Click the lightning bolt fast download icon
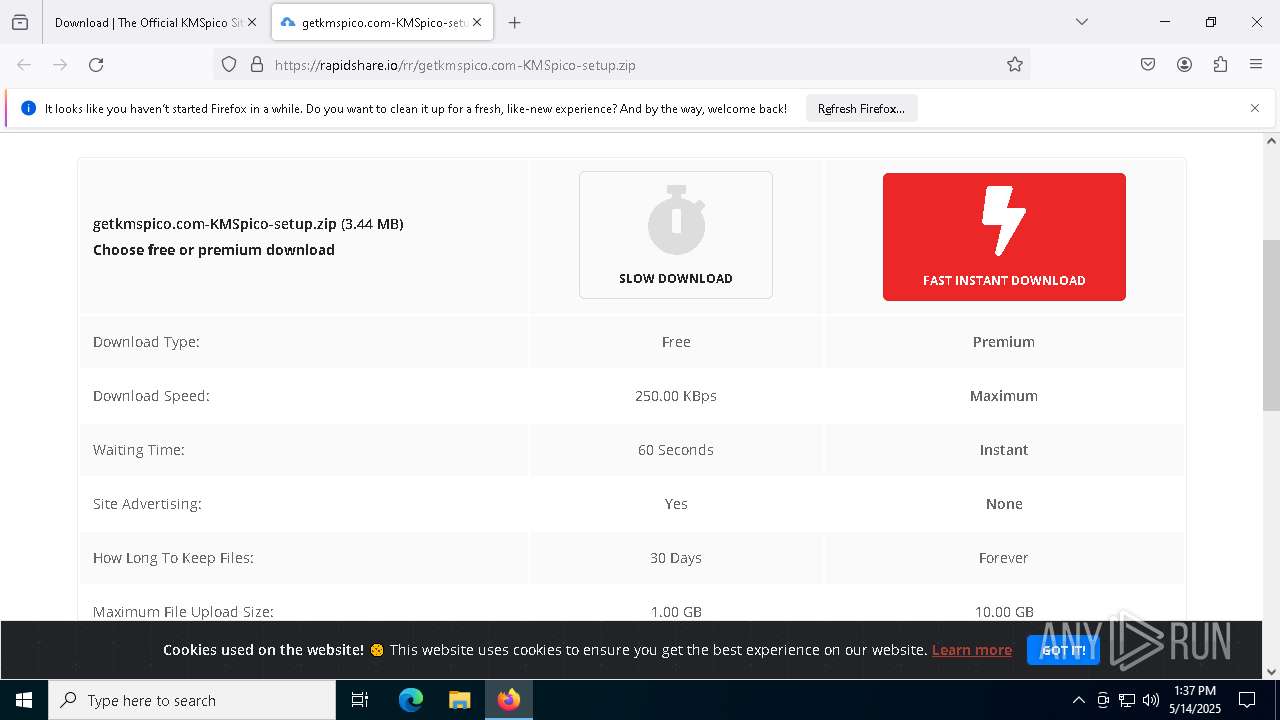This screenshot has width=1280, height=720. click(1004, 220)
